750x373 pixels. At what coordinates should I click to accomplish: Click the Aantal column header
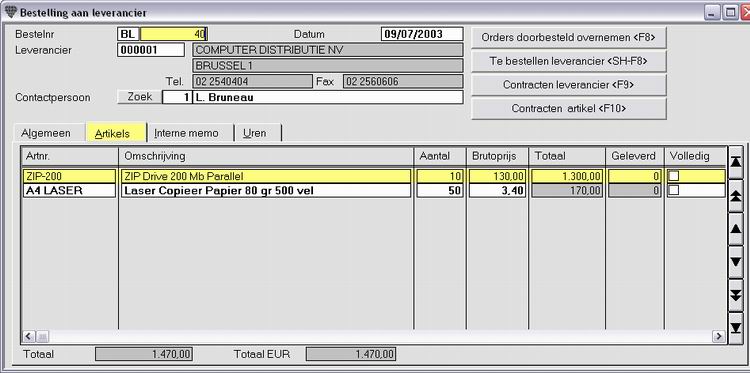pos(440,156)
